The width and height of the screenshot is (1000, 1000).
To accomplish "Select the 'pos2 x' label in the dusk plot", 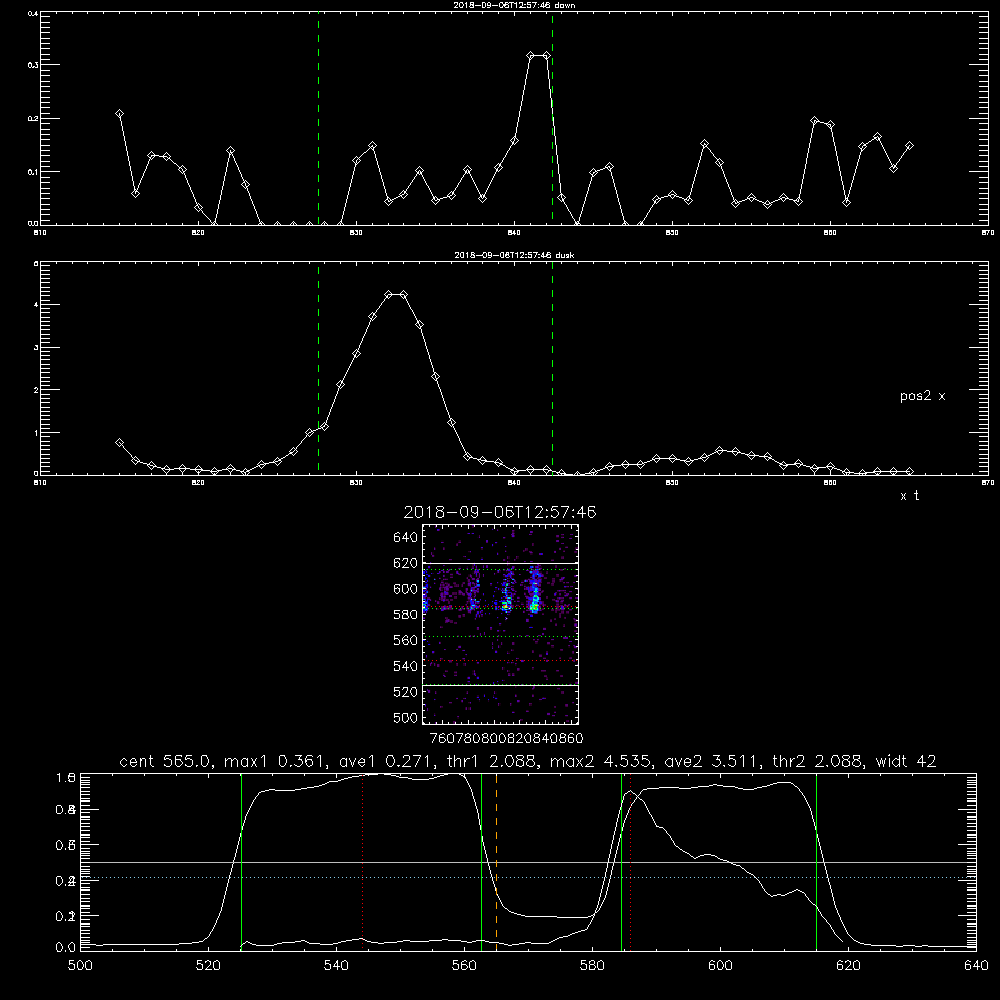I will 922,396.
